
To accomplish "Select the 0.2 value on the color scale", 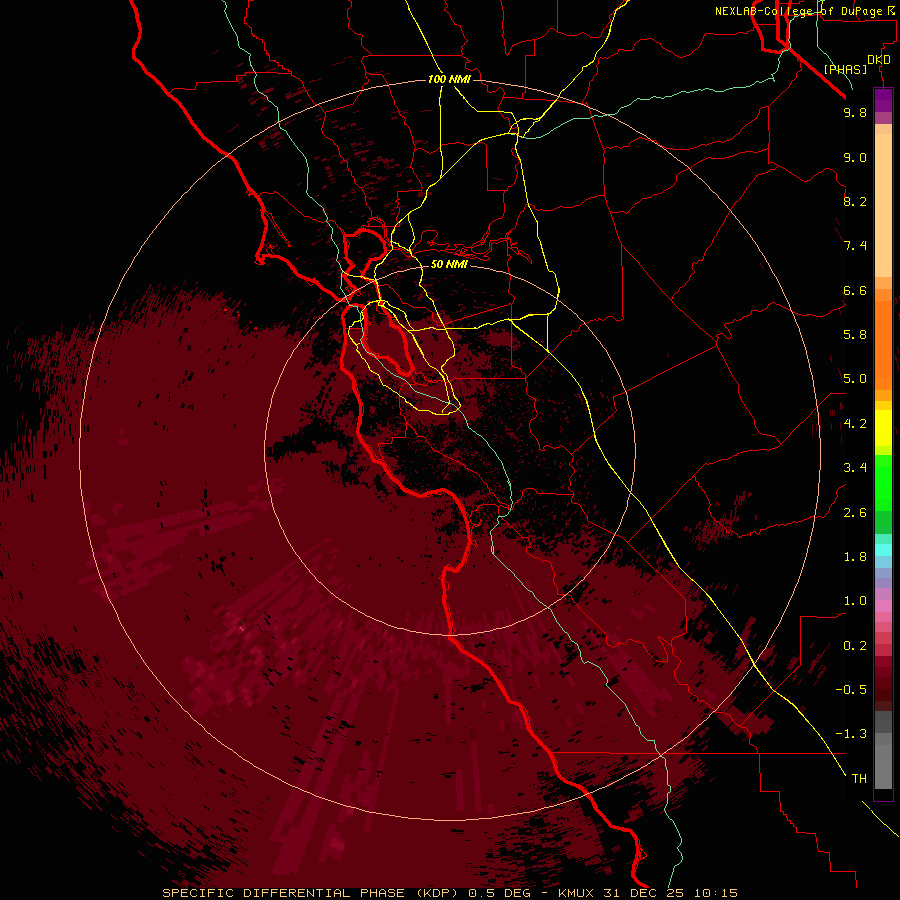I will pyautogui.click(x=855, y=646).
